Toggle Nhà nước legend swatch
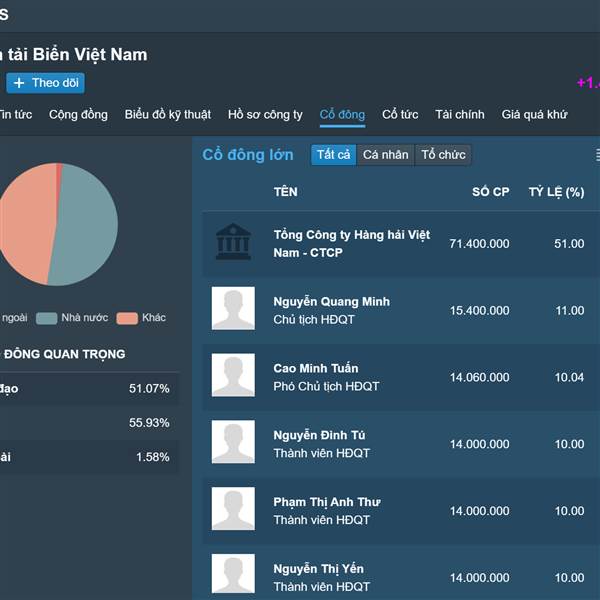600x600 pixels. [46, 318]
